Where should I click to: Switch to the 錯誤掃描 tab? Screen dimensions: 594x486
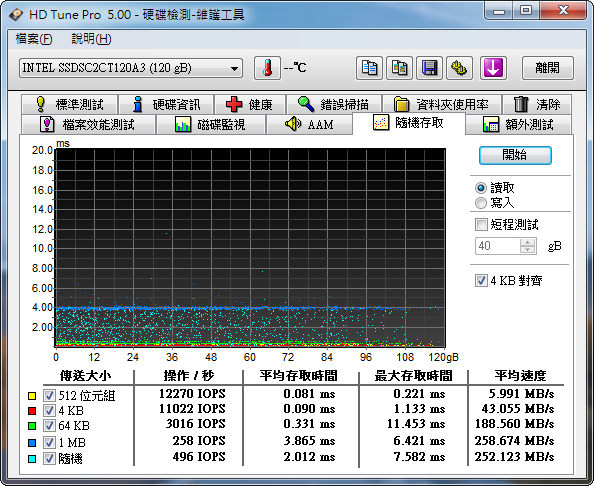334,104
